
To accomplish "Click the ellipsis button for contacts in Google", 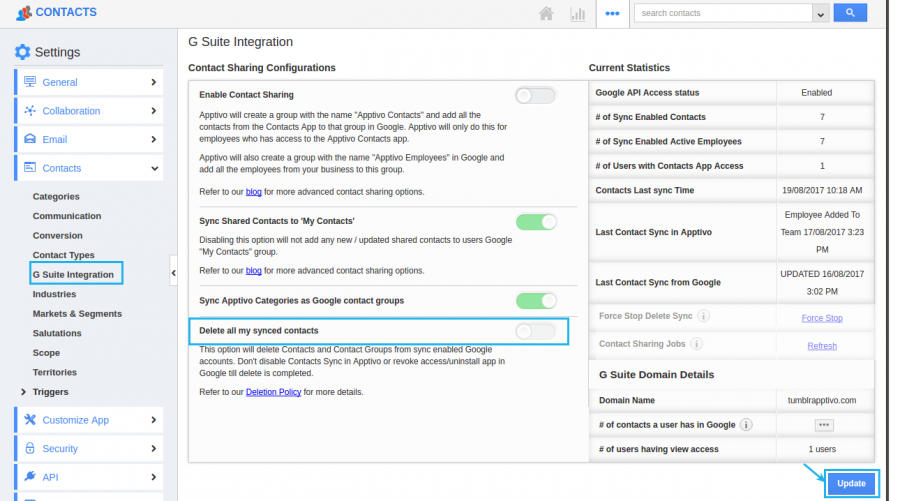I will click(x=824, y=425).
